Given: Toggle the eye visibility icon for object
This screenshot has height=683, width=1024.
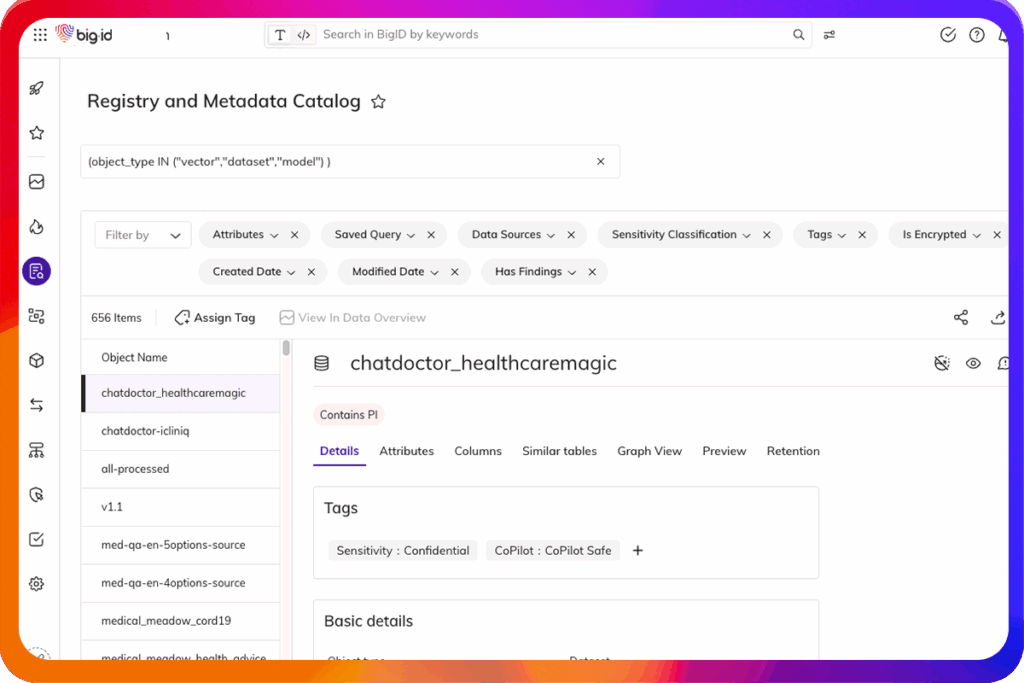Looking at the screenshot, I should (x=973, y=364).
